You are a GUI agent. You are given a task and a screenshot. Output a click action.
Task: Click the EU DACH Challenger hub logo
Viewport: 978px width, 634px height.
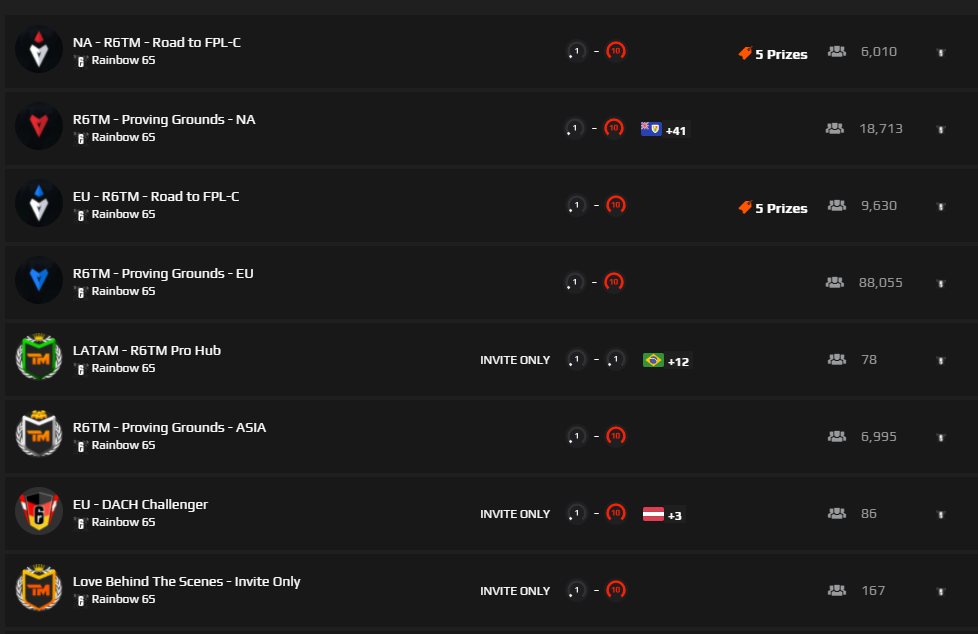[38, 512]
